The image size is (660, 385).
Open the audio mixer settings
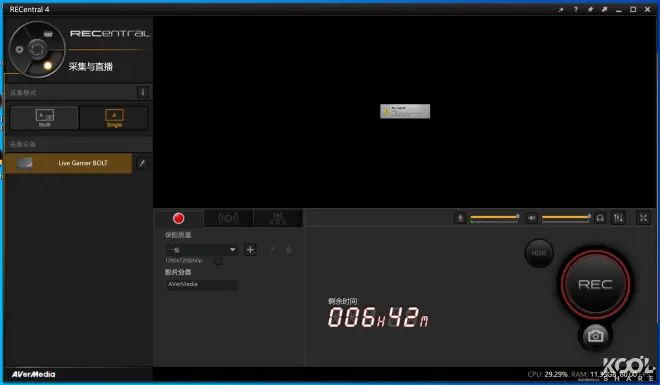click(x=618, y=218)
